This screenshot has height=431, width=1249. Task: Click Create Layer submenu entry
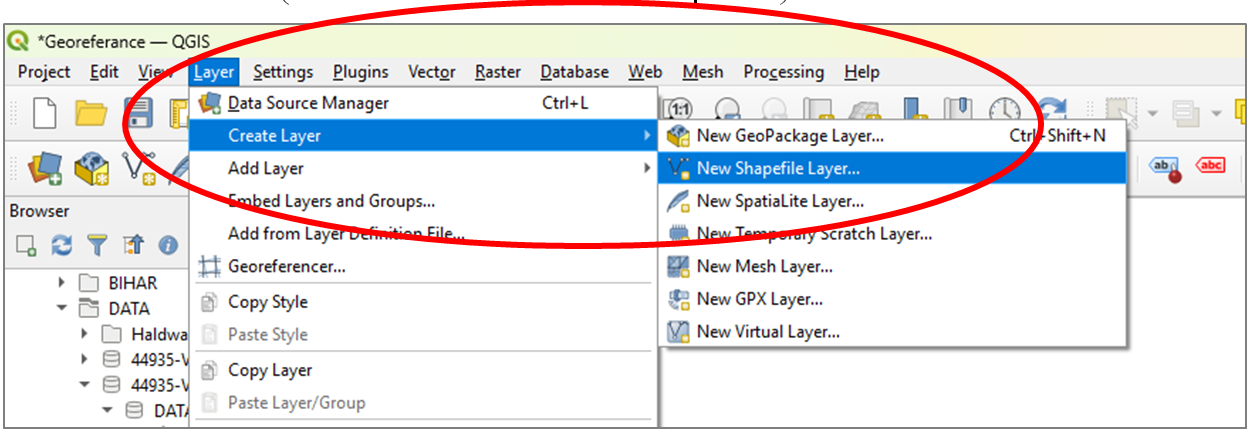point(423,136)
